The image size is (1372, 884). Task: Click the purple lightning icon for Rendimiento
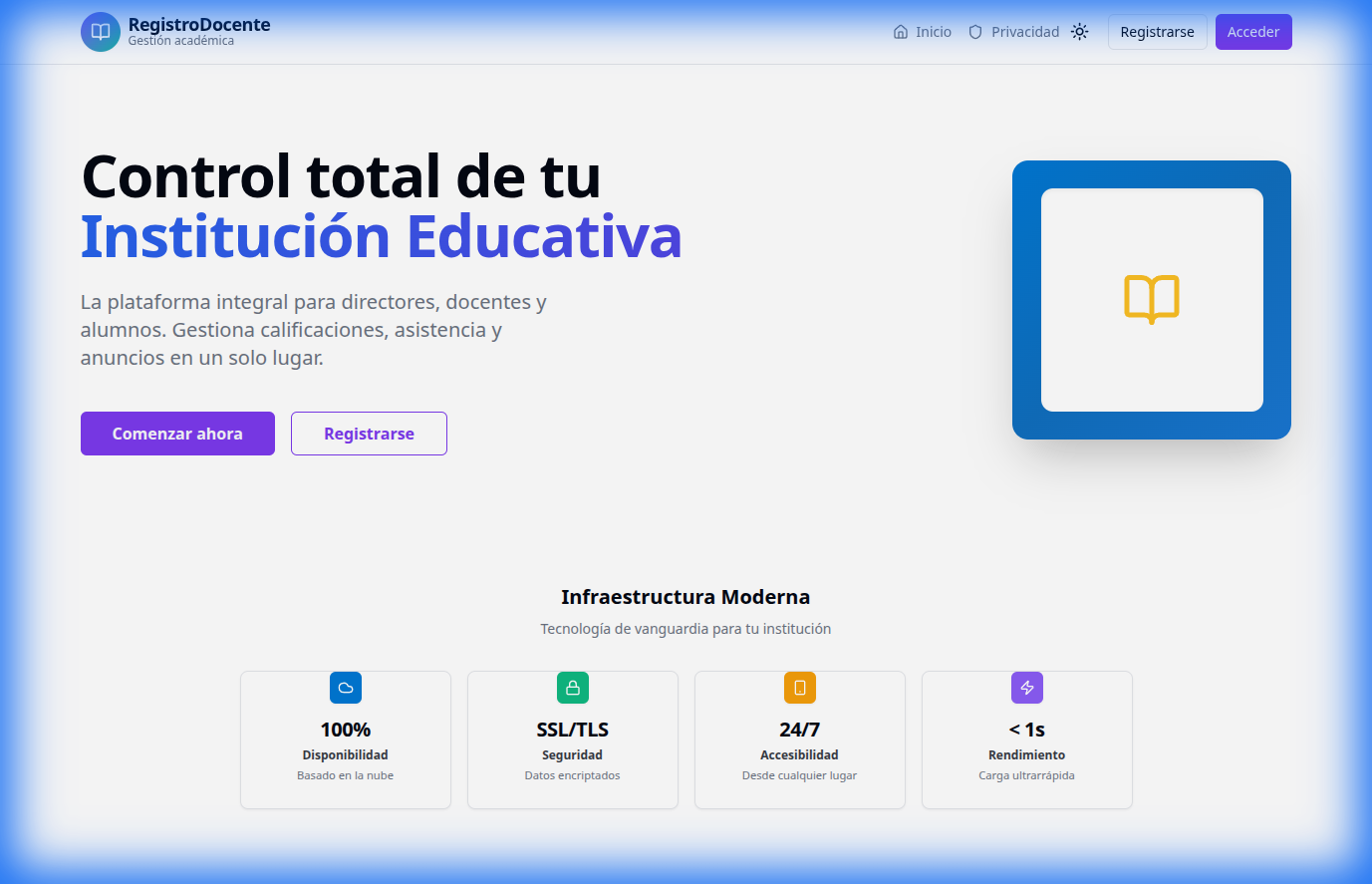pyautogui.click(x=1026, y=687)
